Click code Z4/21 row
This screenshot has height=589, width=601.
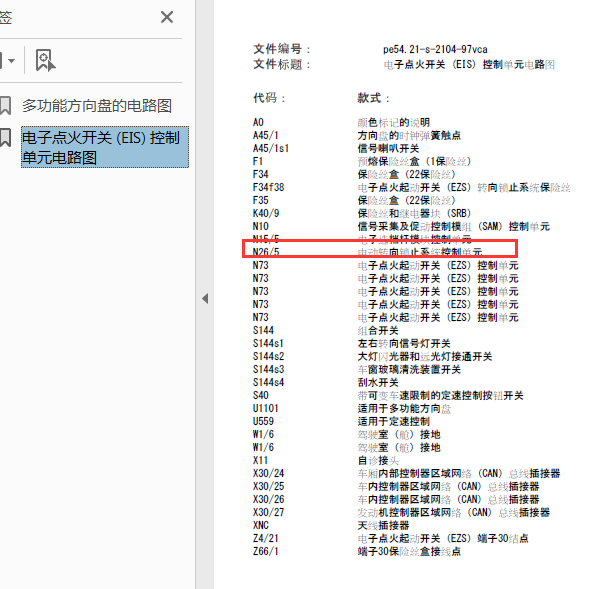(x=391, y=539)
